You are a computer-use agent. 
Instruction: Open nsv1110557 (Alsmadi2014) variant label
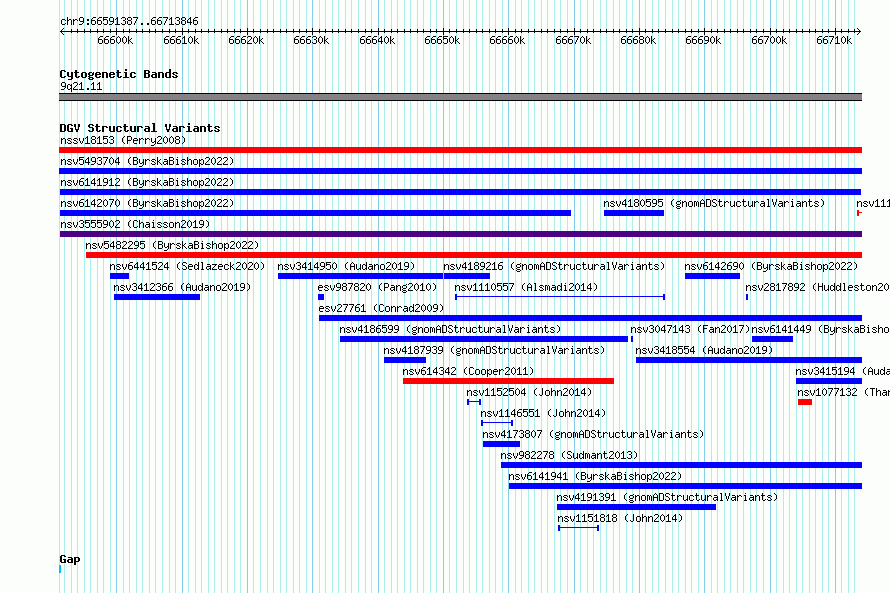coord(526,287)
